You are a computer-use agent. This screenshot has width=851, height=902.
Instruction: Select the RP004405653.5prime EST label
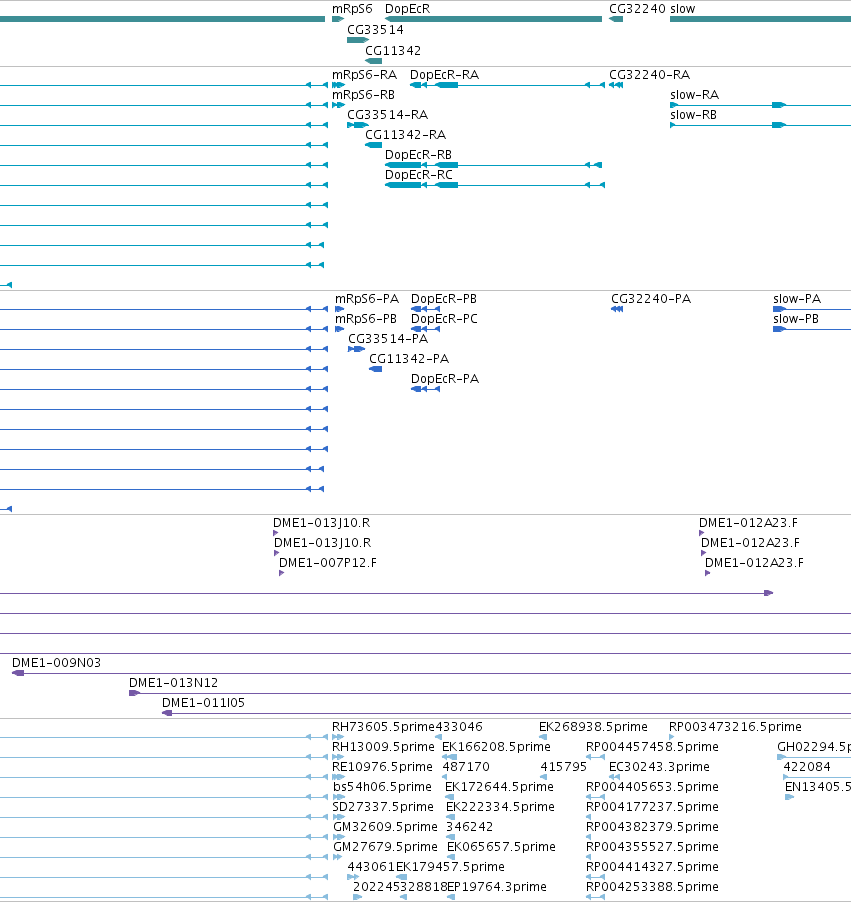[x=652, y=786]
